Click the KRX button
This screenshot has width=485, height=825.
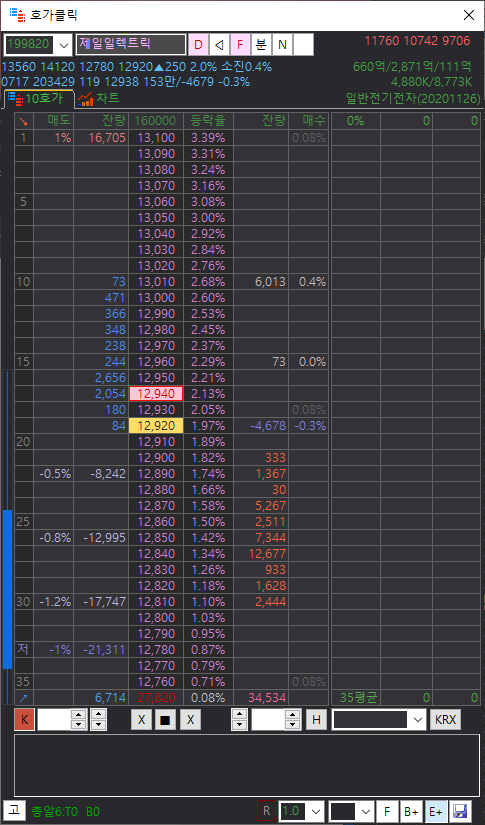click(446, 720)
